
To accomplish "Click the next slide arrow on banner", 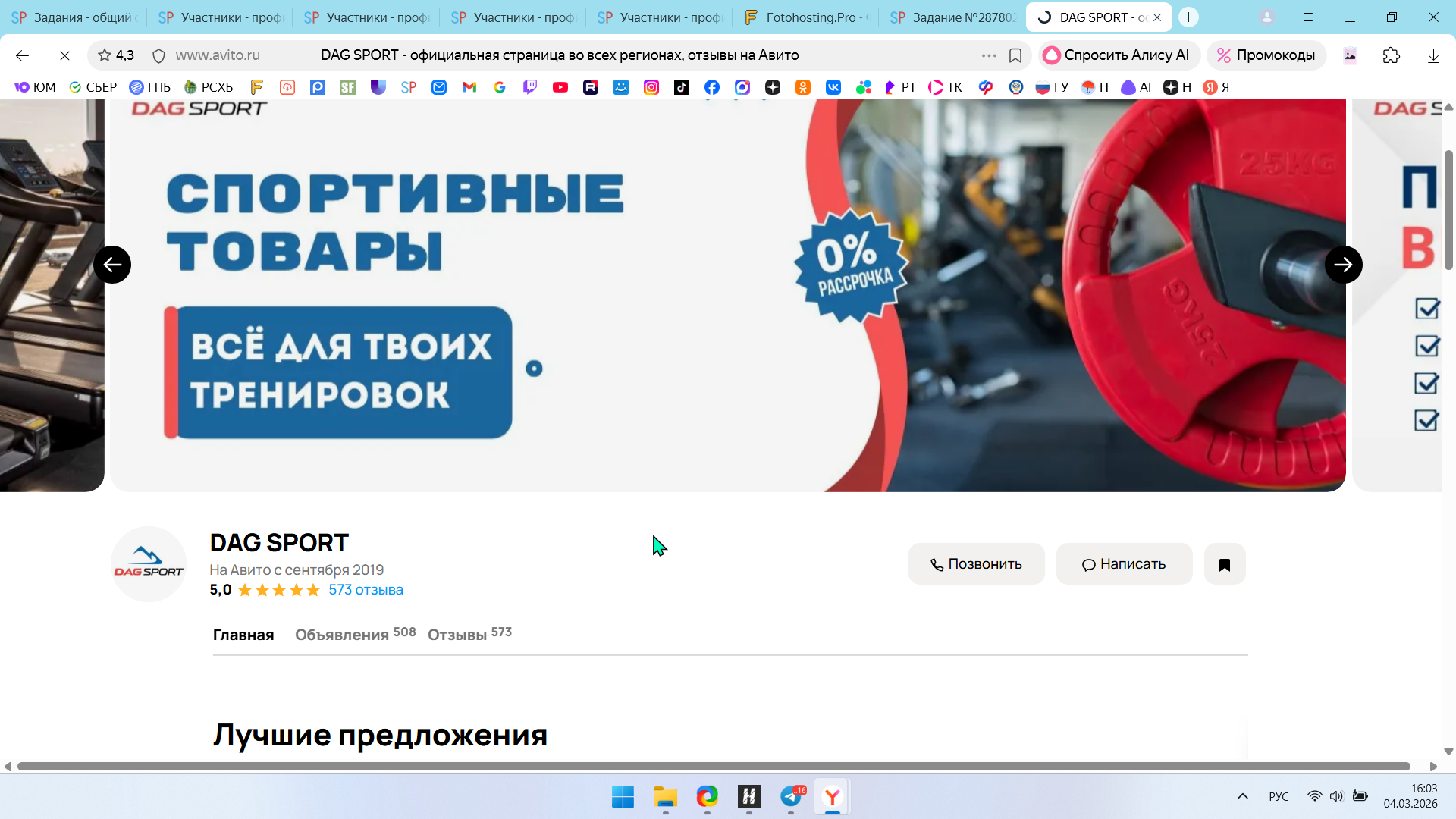I will pyautogui.click(x=1343, y=265).
